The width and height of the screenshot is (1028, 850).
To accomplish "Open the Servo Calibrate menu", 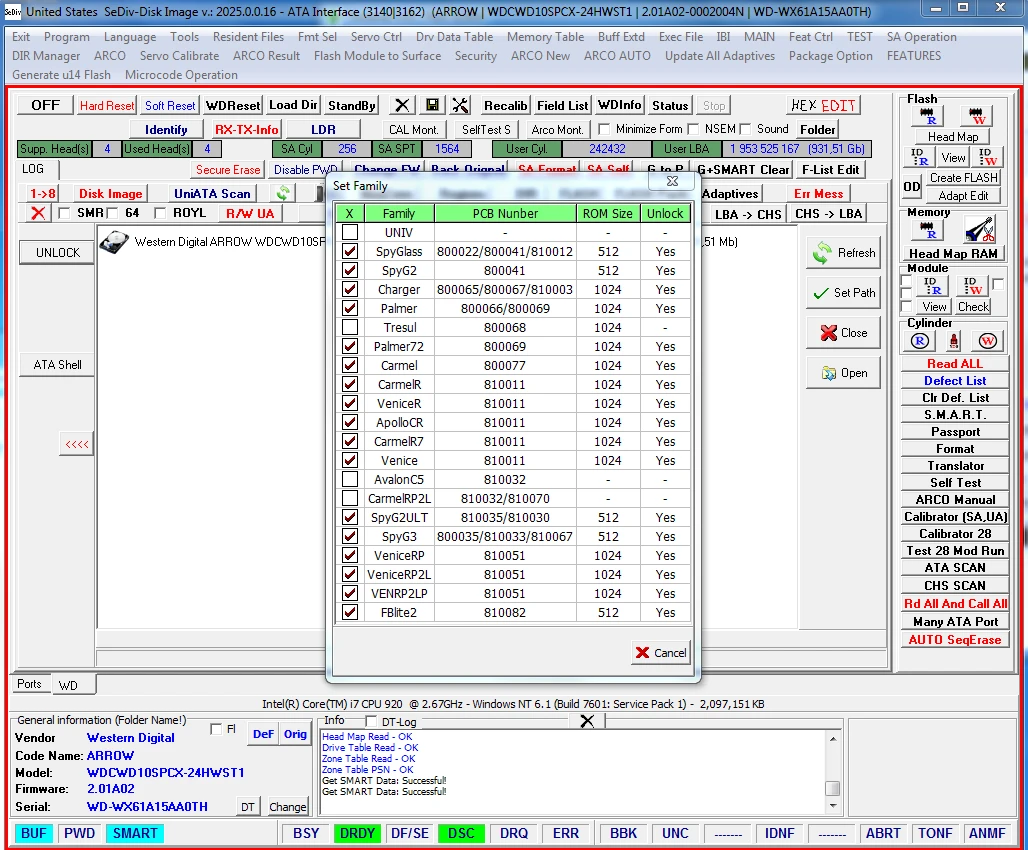I will (x=179, y=56).
